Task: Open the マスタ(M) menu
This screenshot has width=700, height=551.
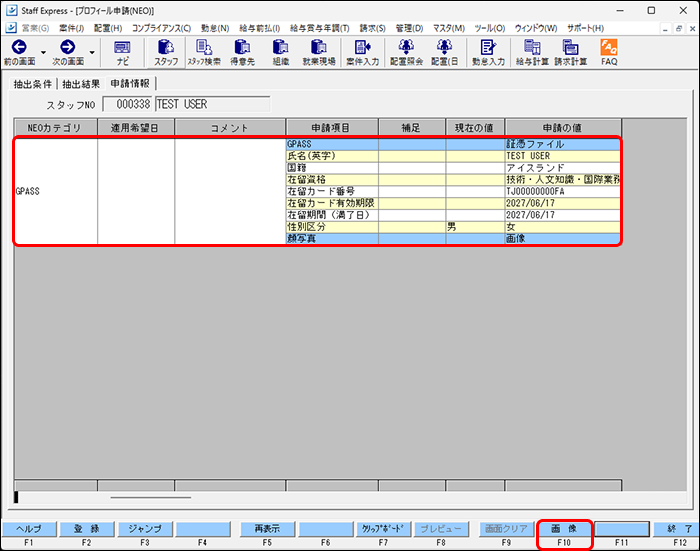Action: click(x=449, y=28)
